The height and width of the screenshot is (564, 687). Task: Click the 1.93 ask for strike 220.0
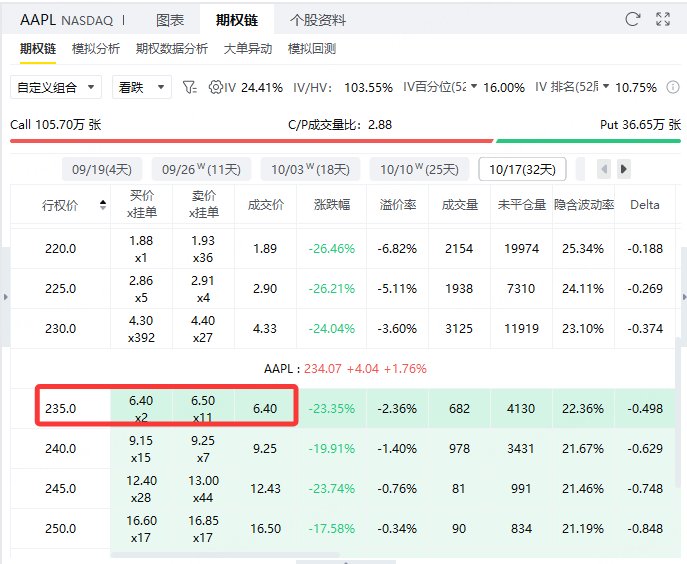click(203, 241)
